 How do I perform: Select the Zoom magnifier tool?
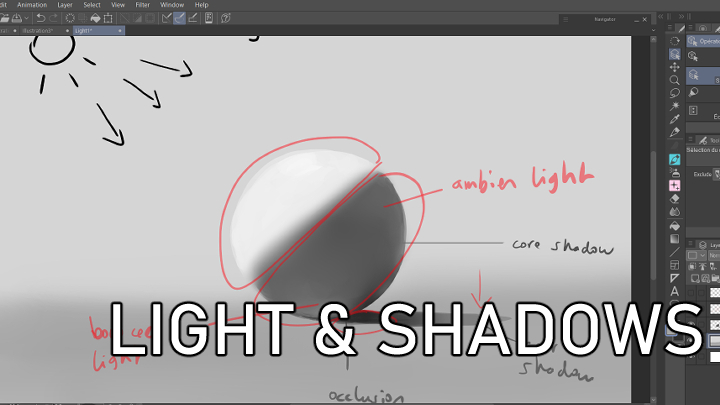pos(675,80)
